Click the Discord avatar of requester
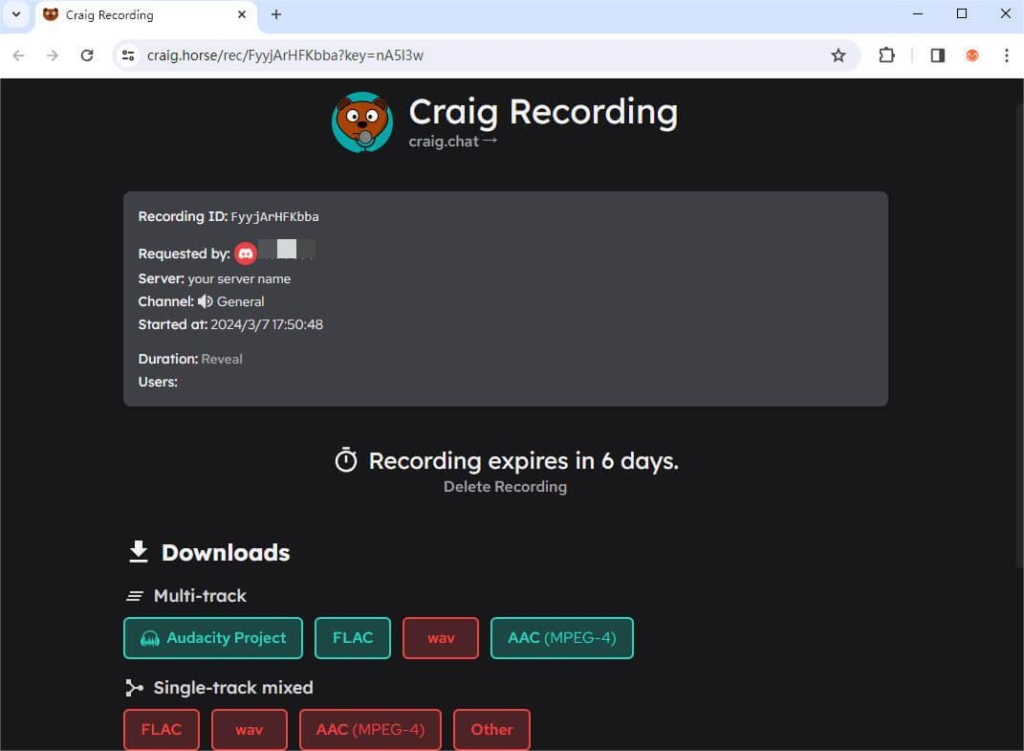Screen dimensions: 1024x751 (x=246, y=254)
